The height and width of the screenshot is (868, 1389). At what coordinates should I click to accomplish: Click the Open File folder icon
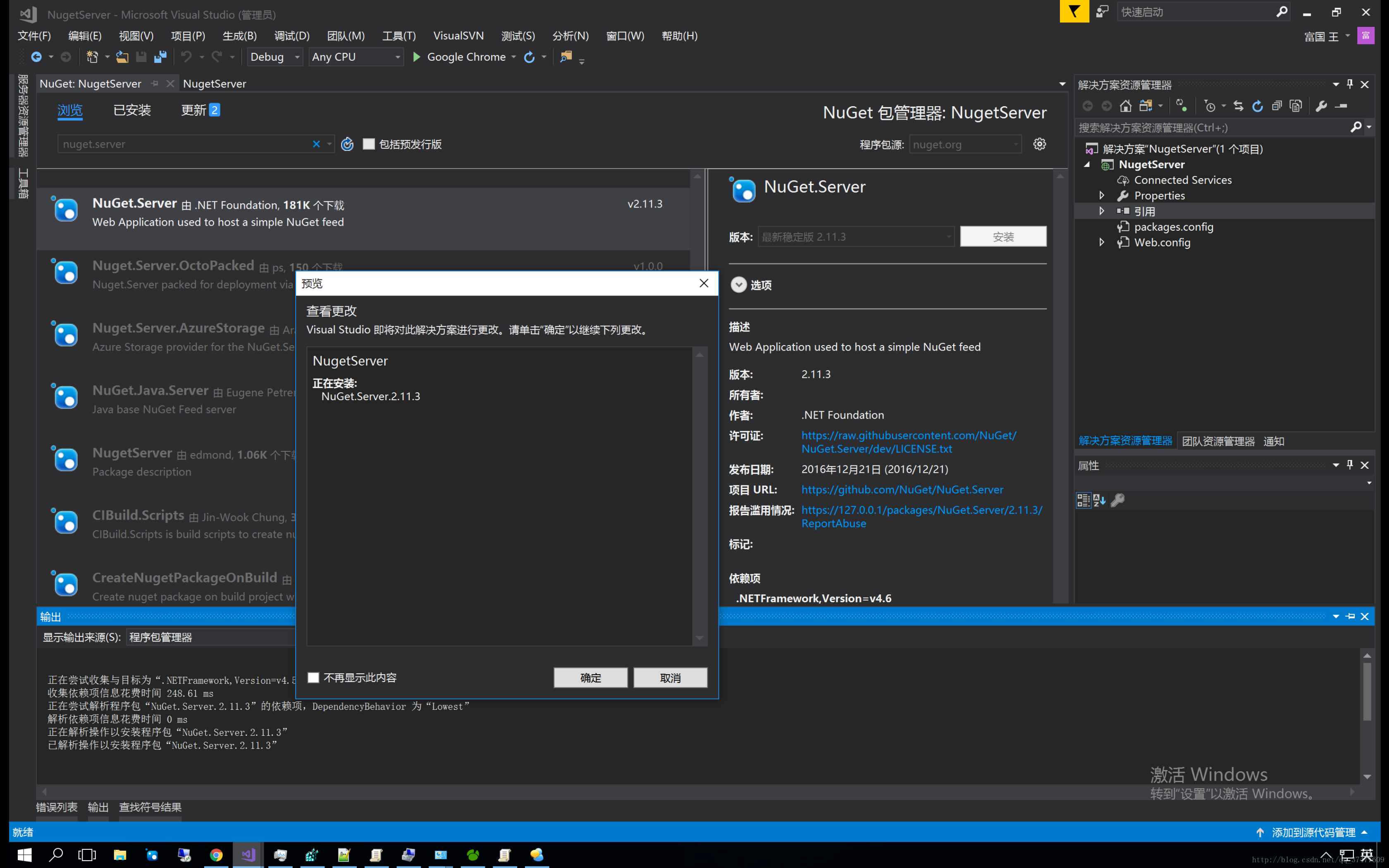(x=122, y=57)
